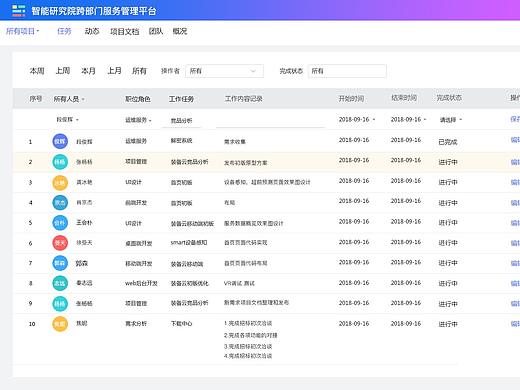
Task: Click the 移动端开发 role in row 7
Action: [x=139, y=264]
